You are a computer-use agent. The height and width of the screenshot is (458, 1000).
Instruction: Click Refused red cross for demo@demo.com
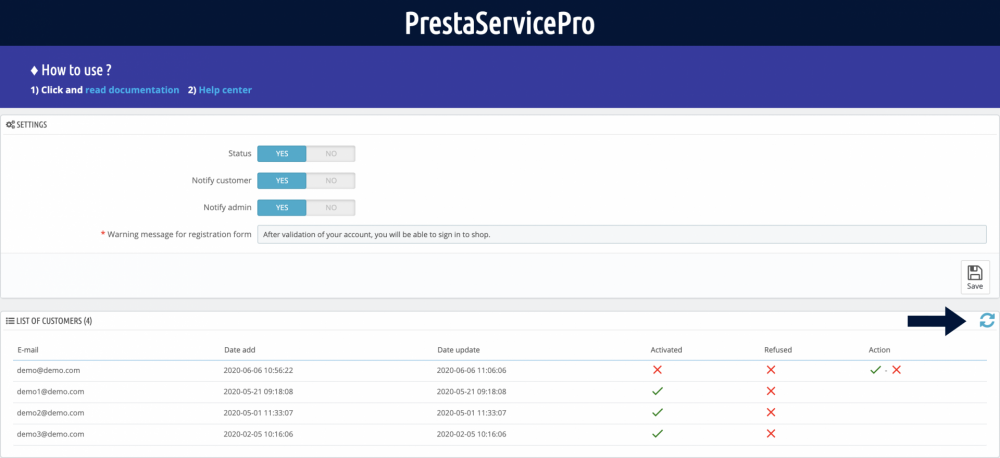[770, 370]
